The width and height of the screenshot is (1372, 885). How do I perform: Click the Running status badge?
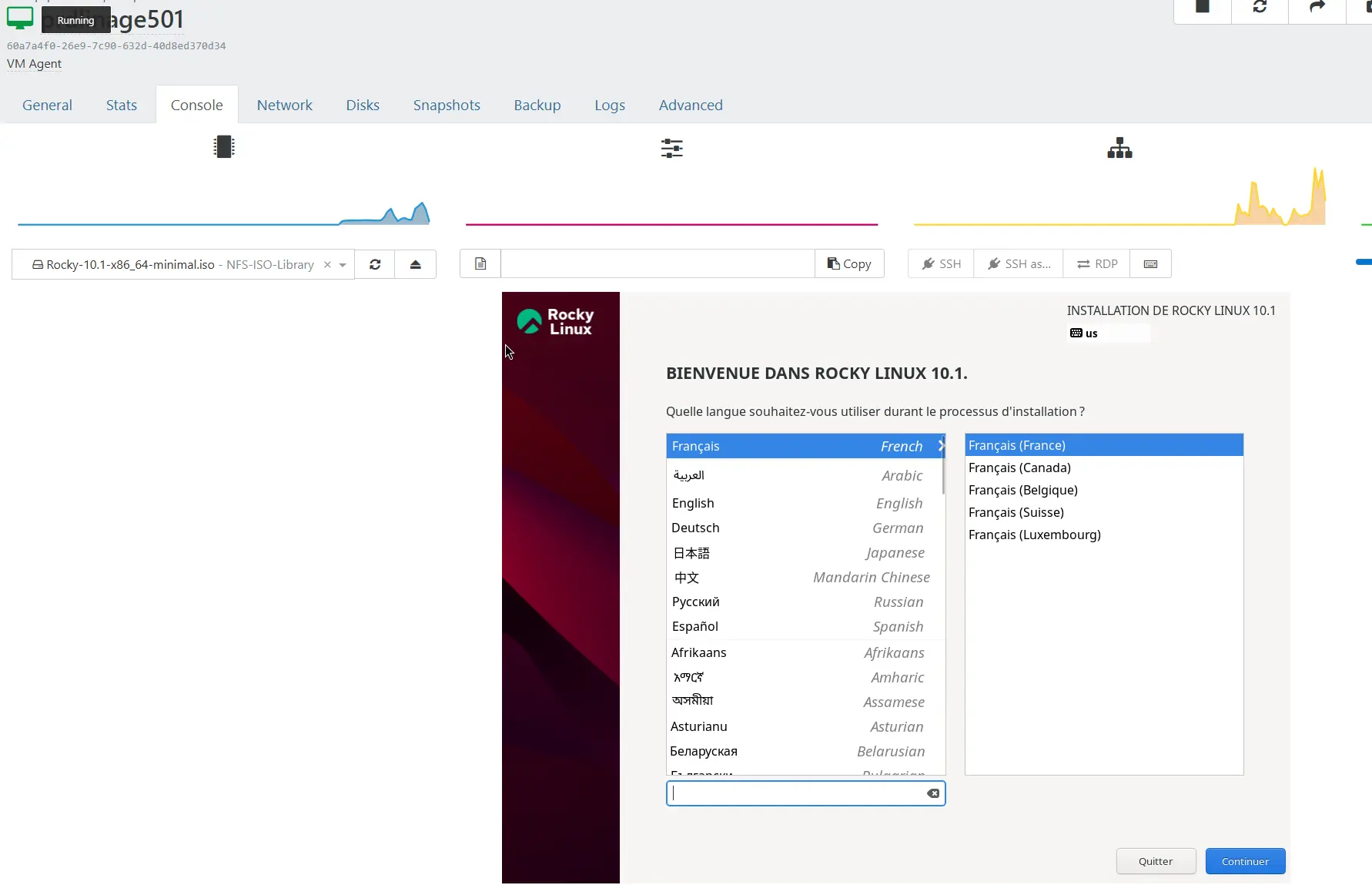(75, 20)
